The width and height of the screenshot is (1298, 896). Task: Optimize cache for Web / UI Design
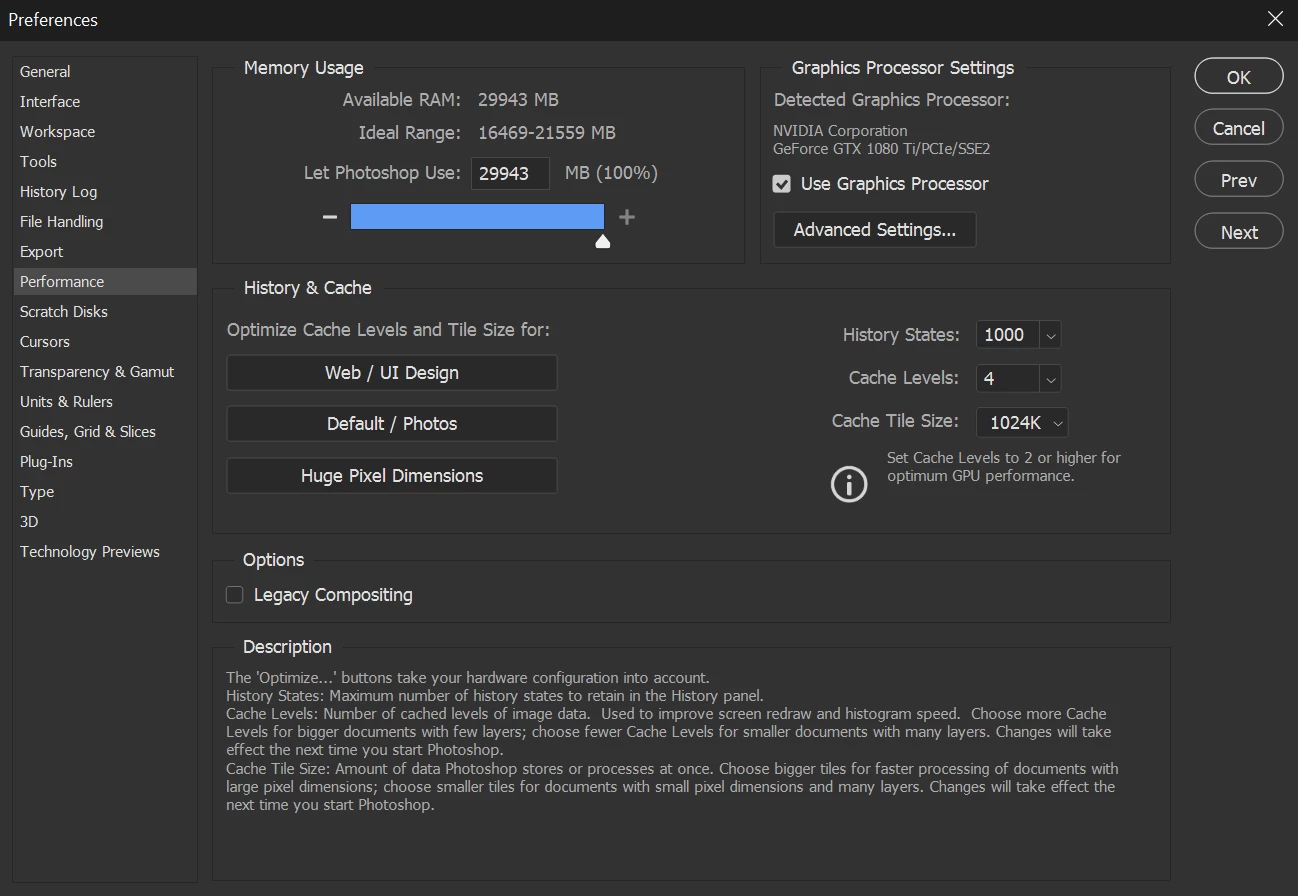click(x=392, y=373)
